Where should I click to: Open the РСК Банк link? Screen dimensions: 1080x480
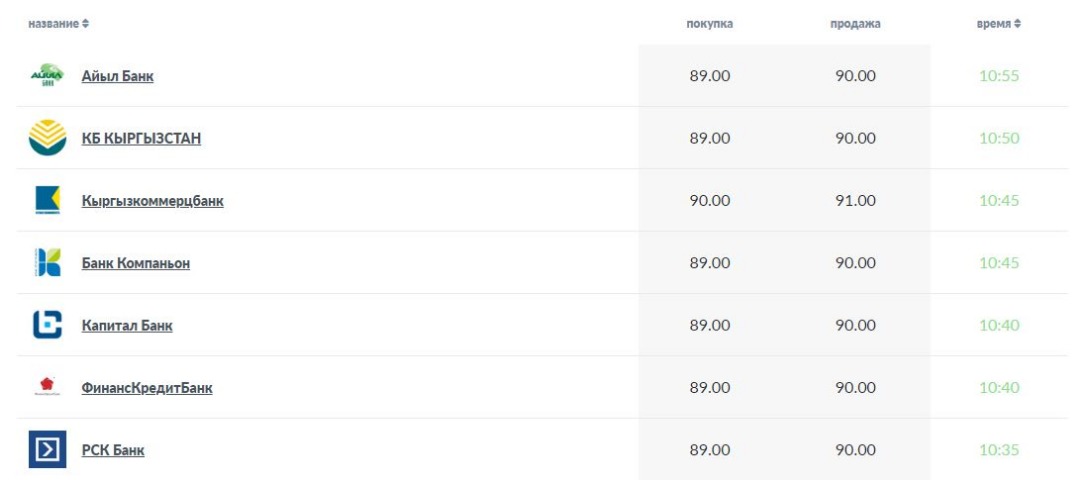click(x=113, y=450)
